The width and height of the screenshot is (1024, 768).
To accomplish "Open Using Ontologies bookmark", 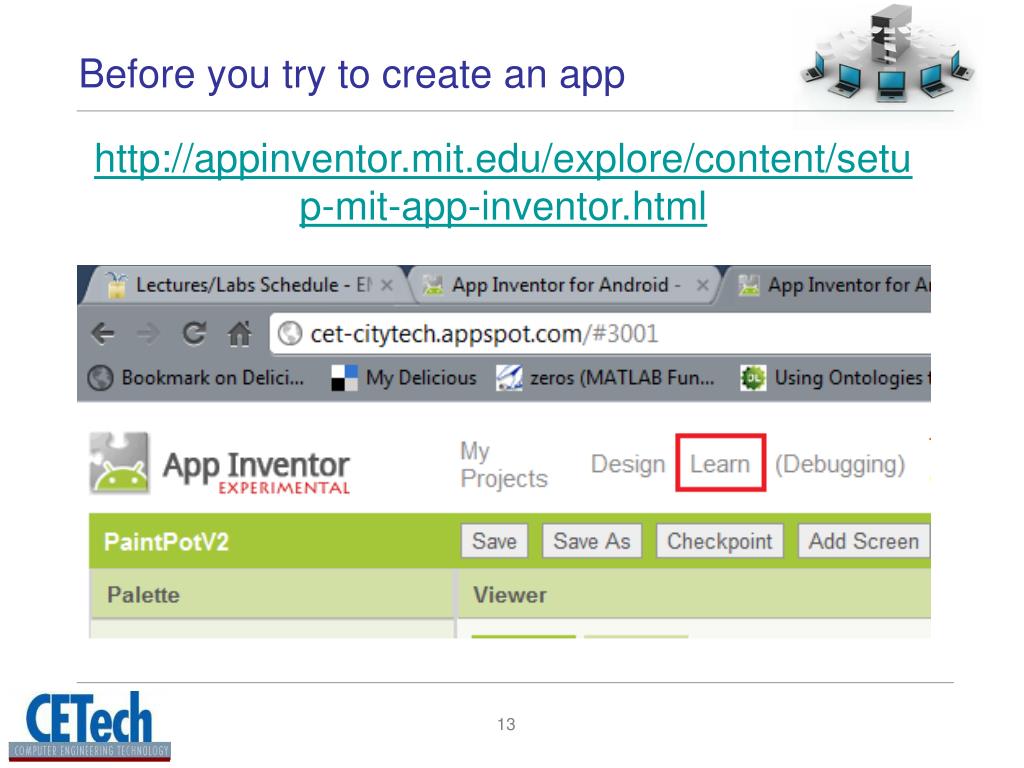I will [x=835, y=377].
